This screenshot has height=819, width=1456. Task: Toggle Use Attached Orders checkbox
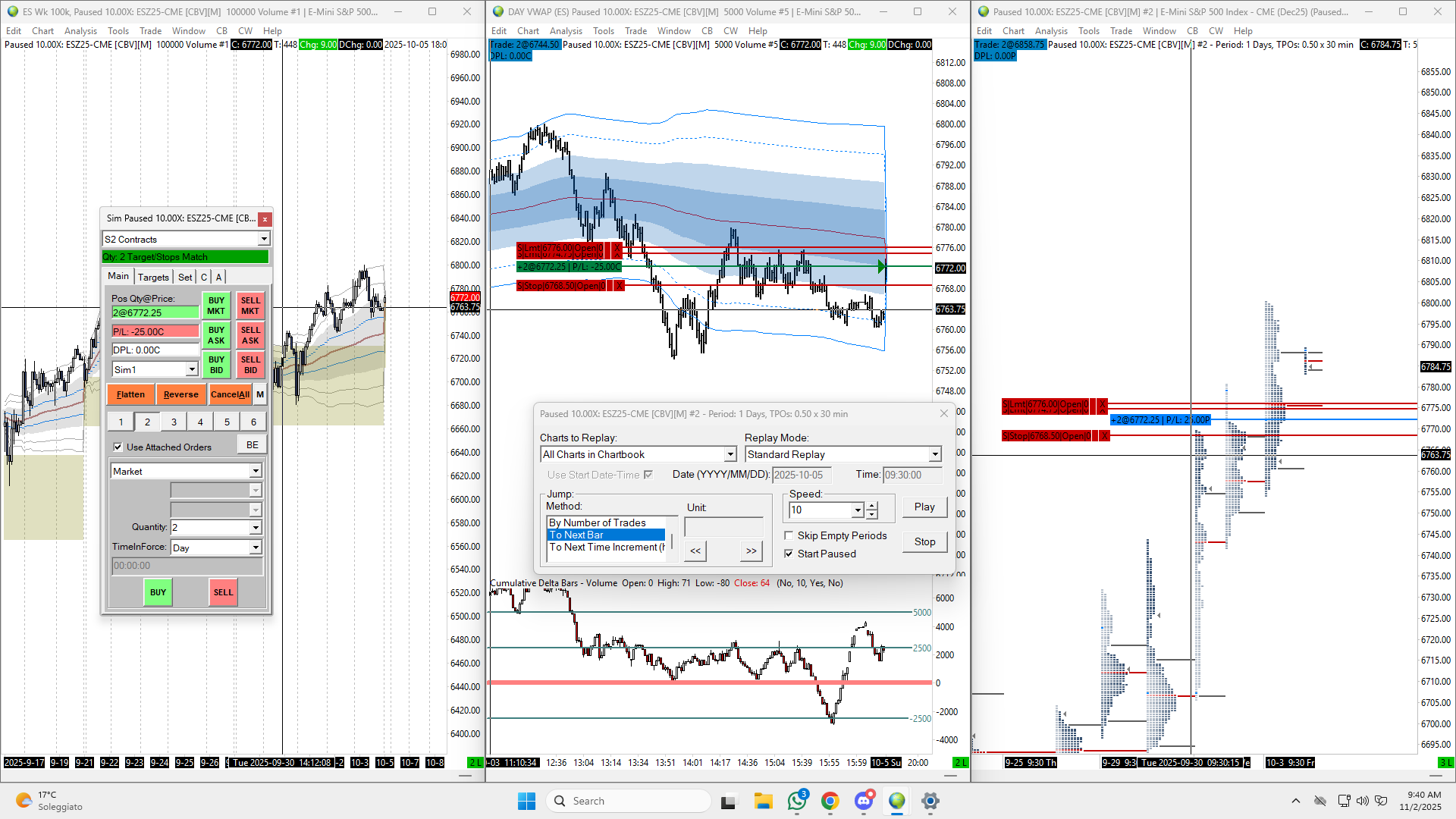point(118,447)
